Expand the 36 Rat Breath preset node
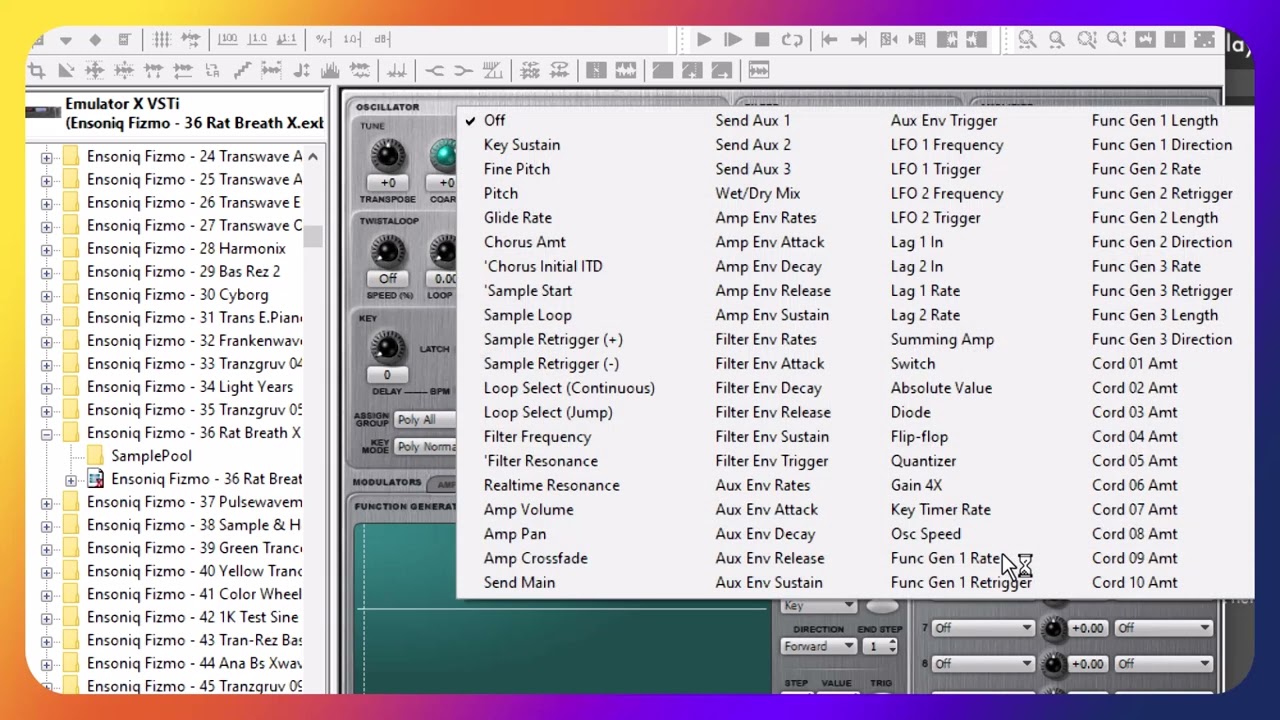 (70, 480)
